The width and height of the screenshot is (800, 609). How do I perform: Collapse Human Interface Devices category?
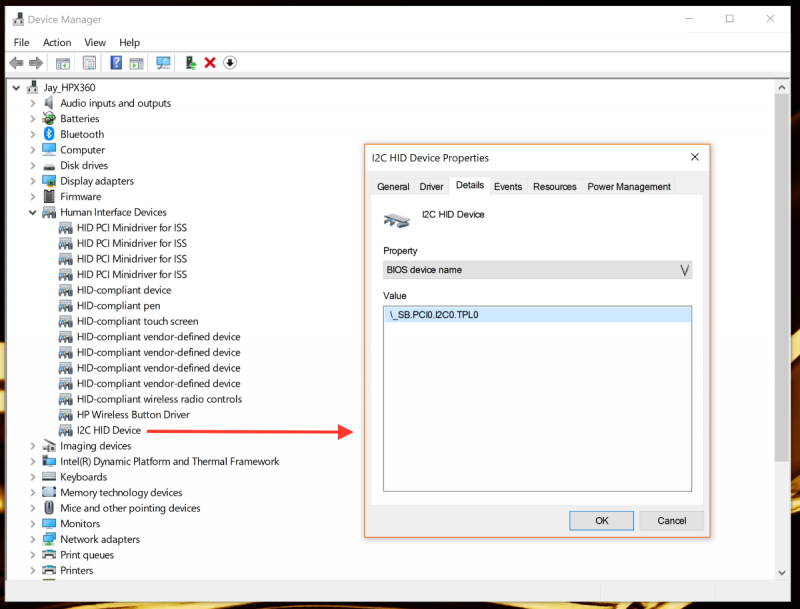pos(33,212)
